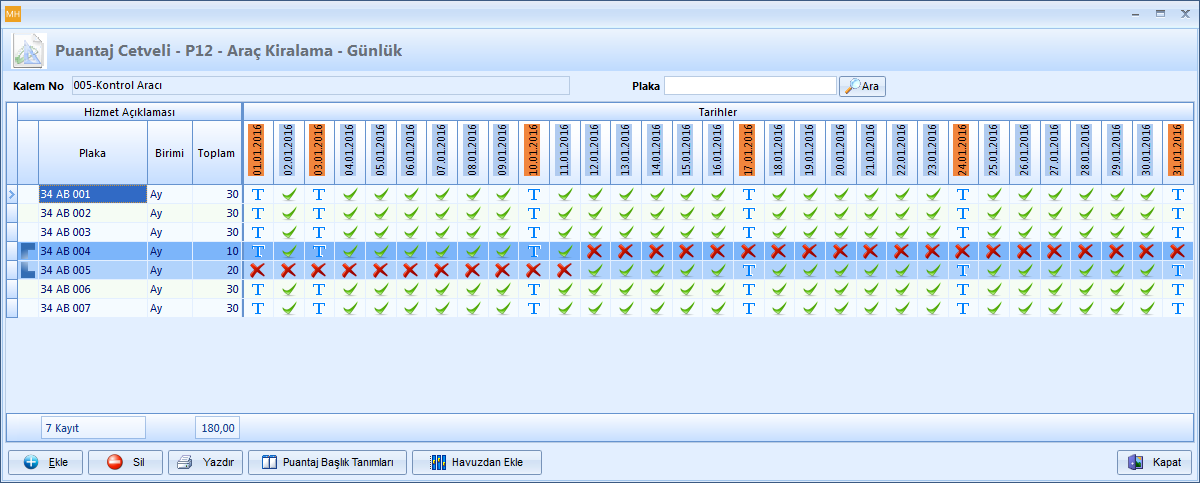Toggle 34 AB 001 mark on 02.01.2016
Screen dimensions: 1200x483
[288, 194]
